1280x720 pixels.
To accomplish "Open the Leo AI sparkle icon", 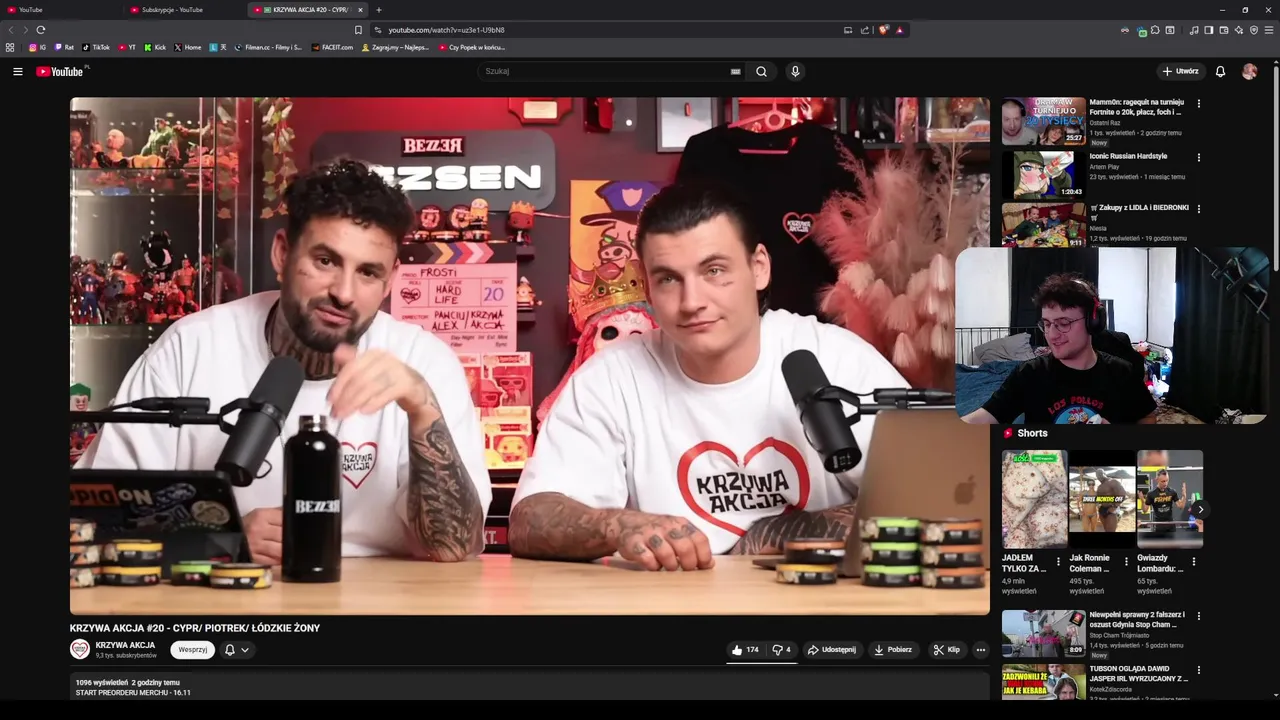I will 1239,30.
